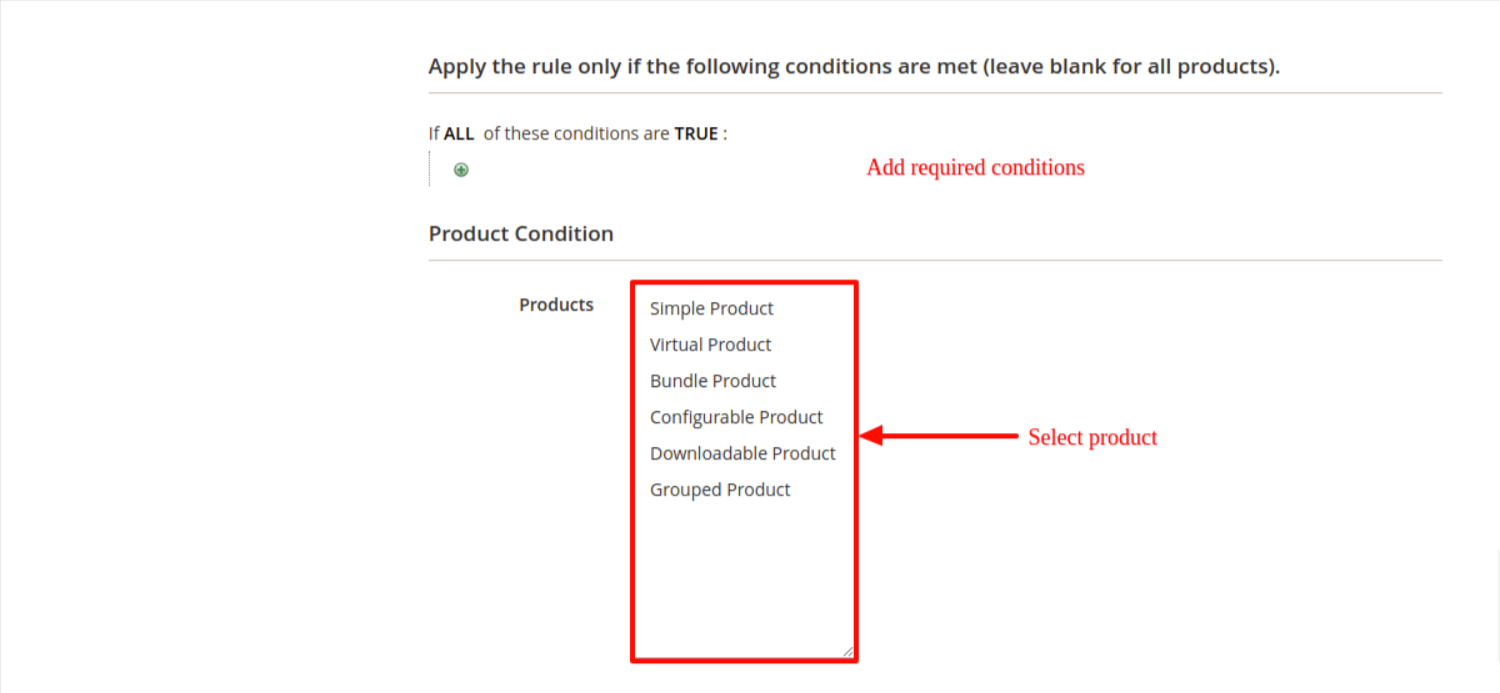Click the dotted line beside the plus icon

[x=430, y=169]
